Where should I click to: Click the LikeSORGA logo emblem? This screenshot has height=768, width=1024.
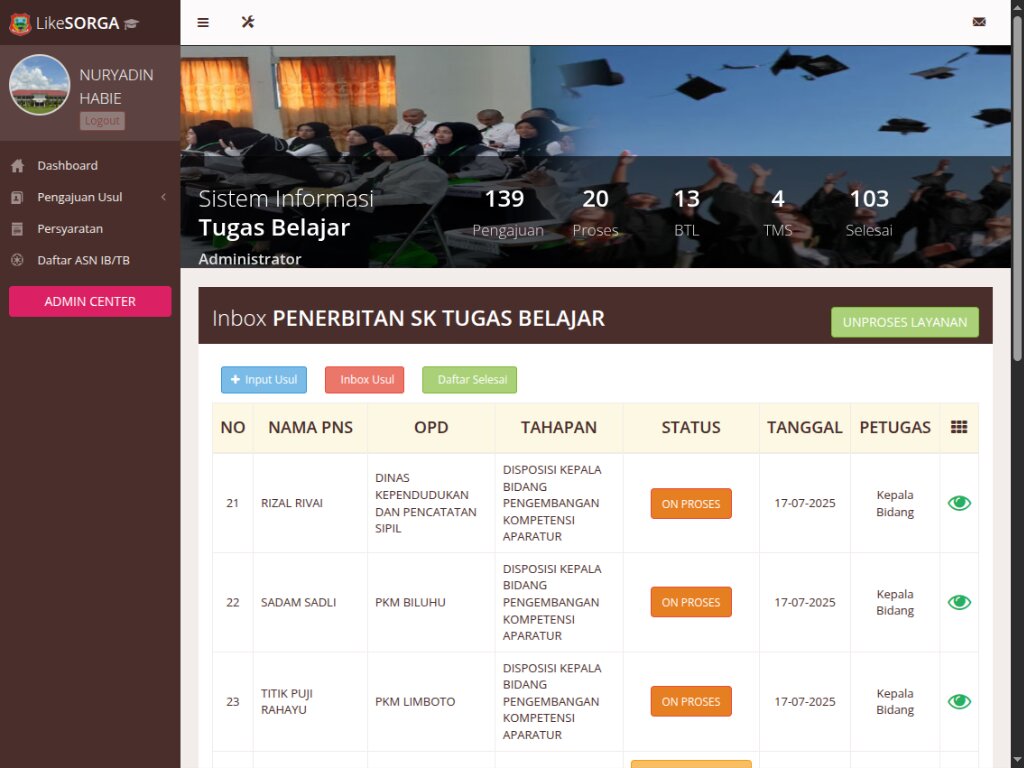20,23
